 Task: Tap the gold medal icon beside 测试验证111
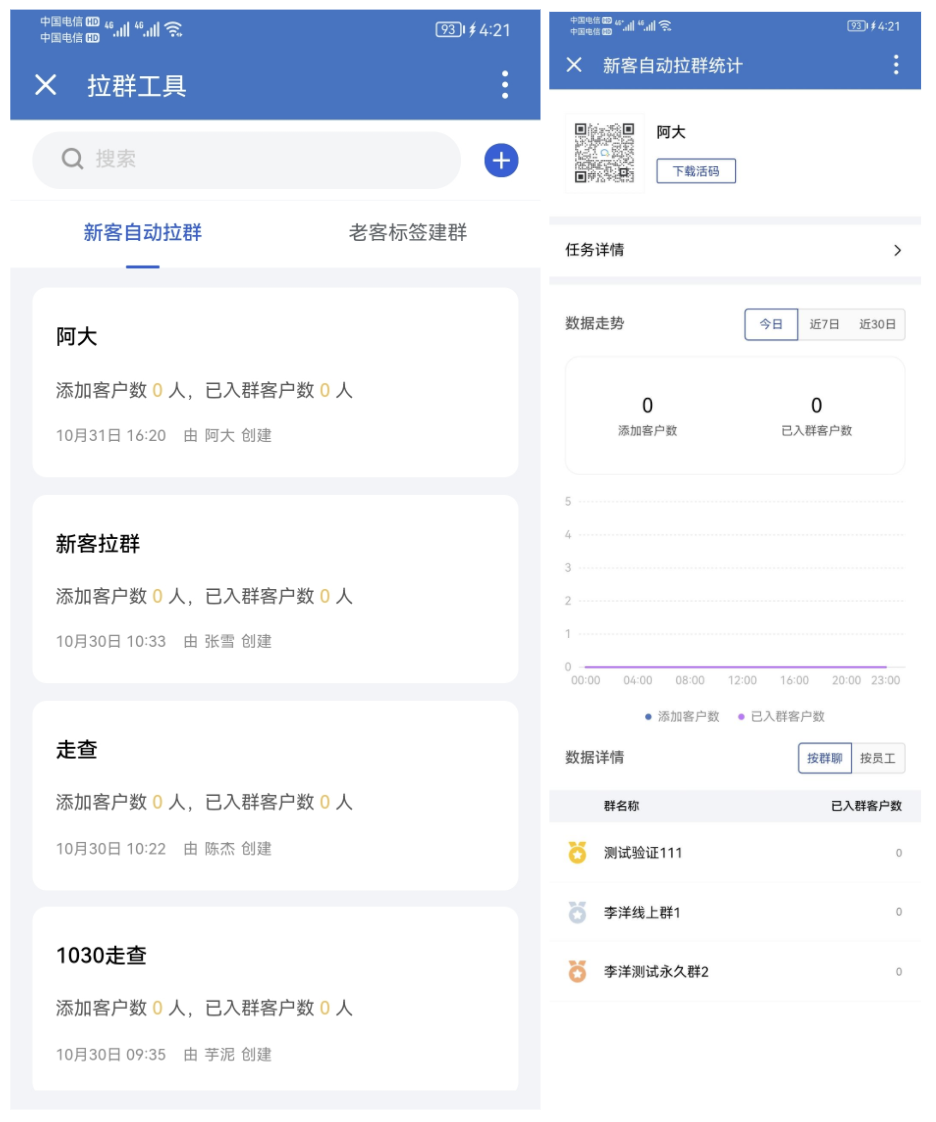[x=577, y=853]
